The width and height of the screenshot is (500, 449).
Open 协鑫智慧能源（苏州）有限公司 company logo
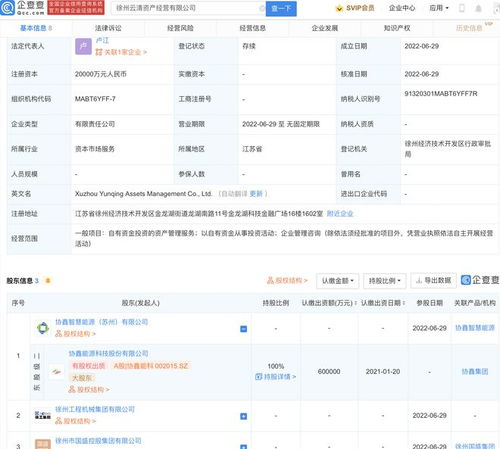(x=43, y=328)
